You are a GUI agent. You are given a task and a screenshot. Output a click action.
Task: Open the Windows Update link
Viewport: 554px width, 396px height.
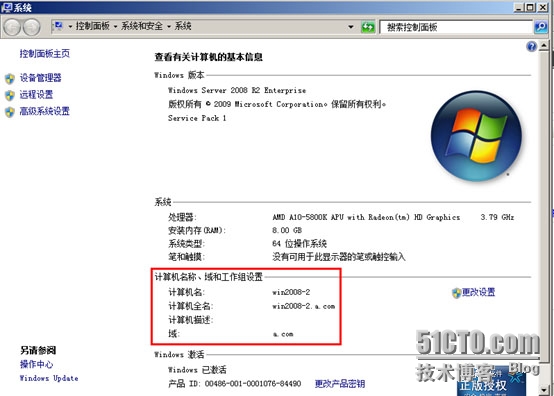coord(49,378)
